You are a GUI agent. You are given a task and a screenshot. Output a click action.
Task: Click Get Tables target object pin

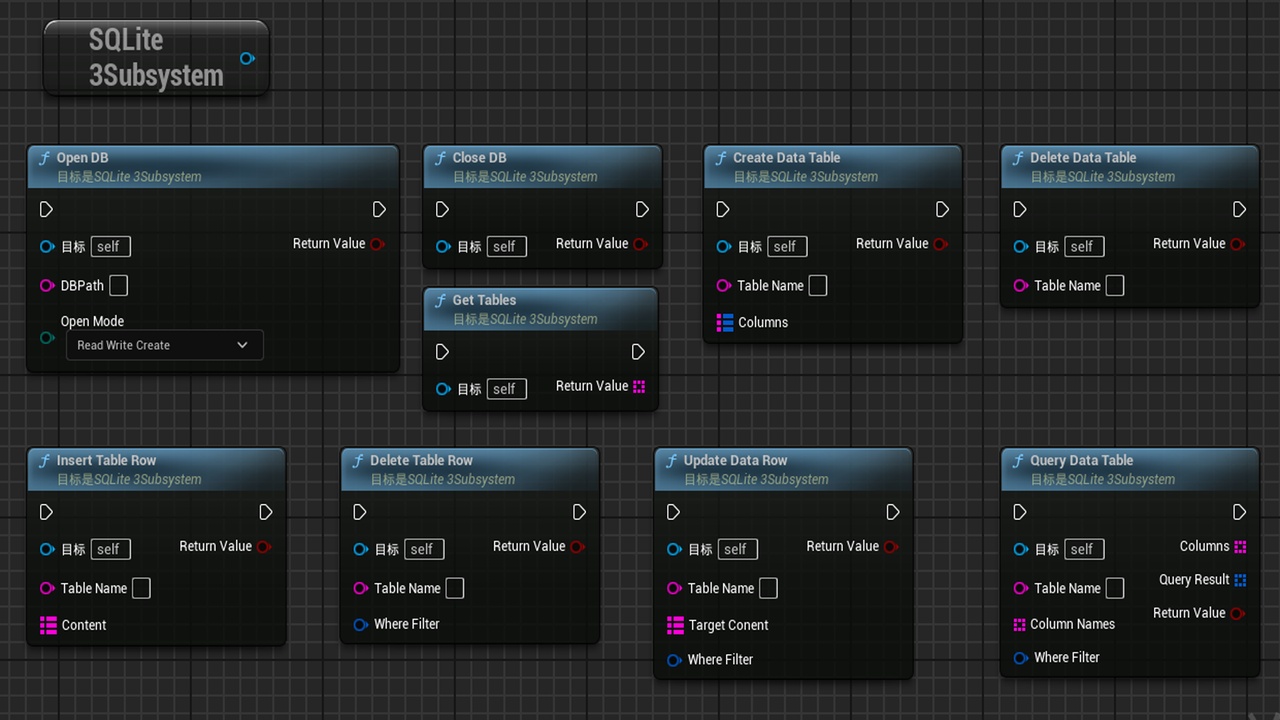tap(443, 389)
